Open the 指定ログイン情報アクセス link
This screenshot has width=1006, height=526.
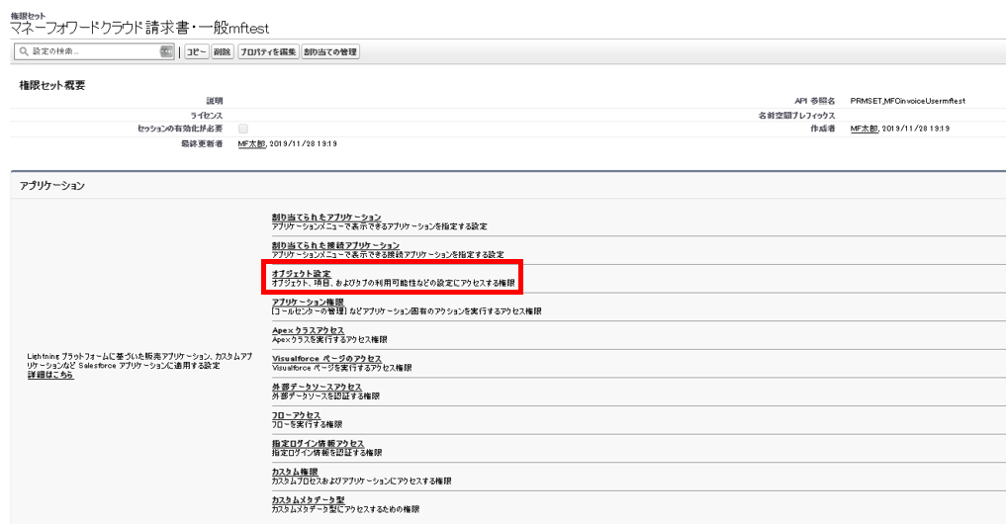point(318,443)
